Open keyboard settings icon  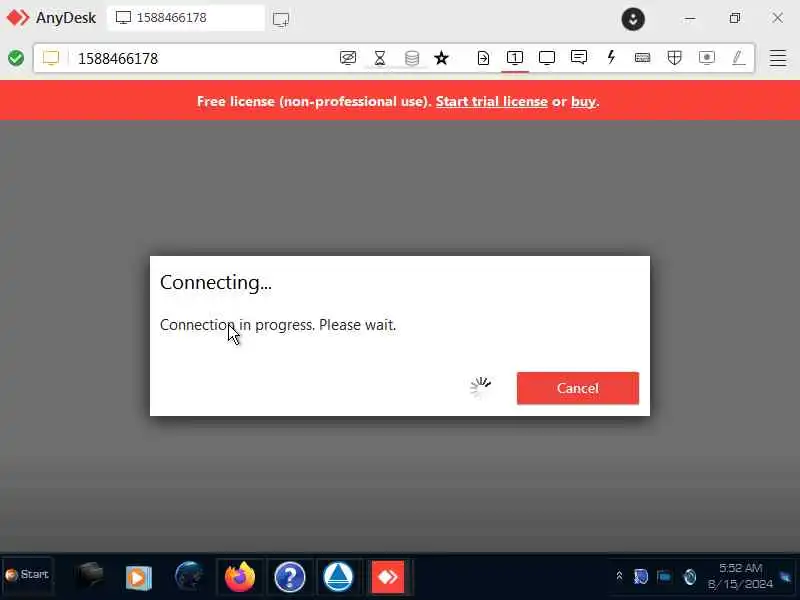pyautogui.click(x=642, y=58)
